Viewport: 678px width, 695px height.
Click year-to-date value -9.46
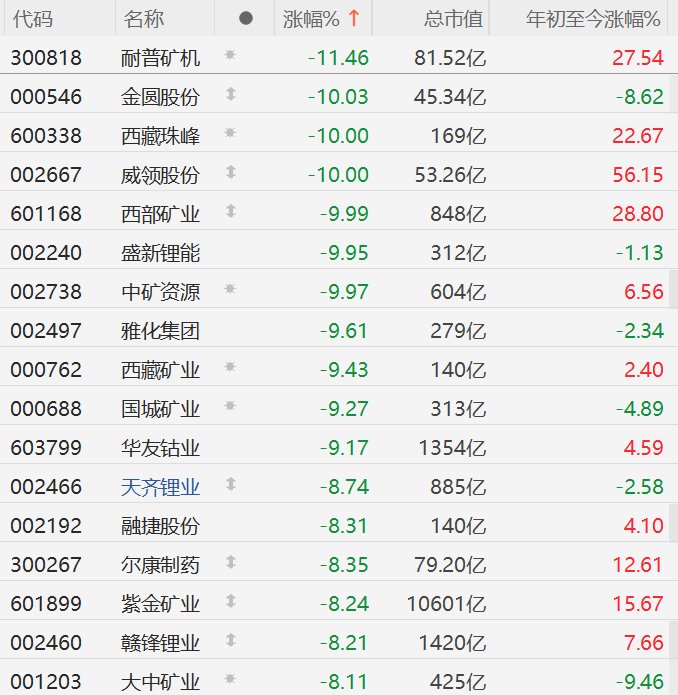(x=640, y=682)
